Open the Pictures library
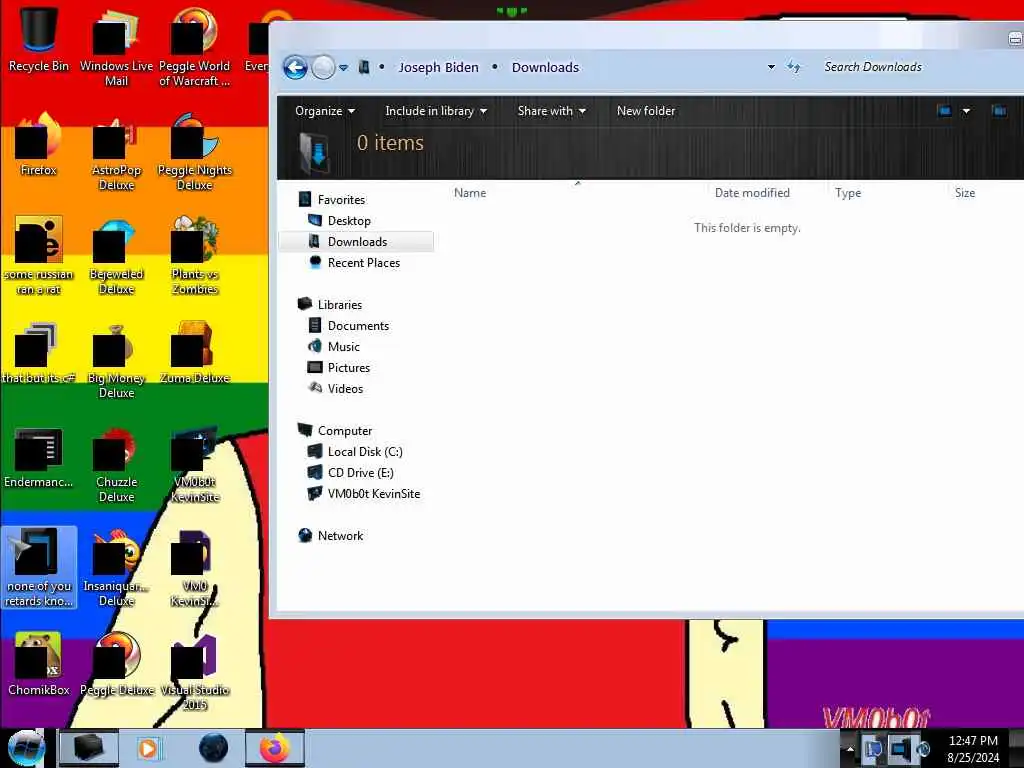Image resolution: width=1024 pixels, height=768 pixels. pos(339,367)
